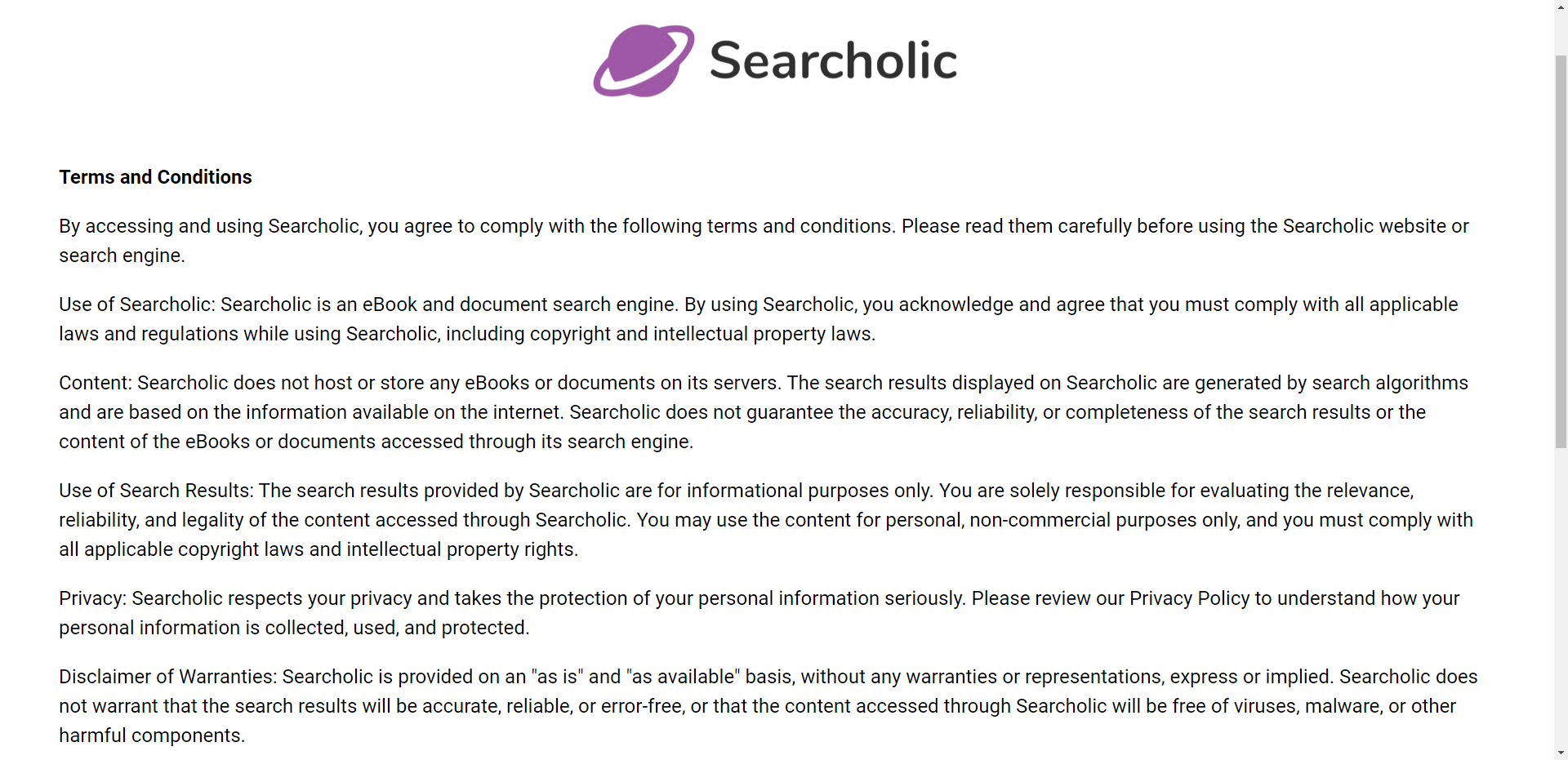Click the 'Use of Searcholic:' section label
Viewport: 1568px width, 760px height.
click(x=137, y=304)
